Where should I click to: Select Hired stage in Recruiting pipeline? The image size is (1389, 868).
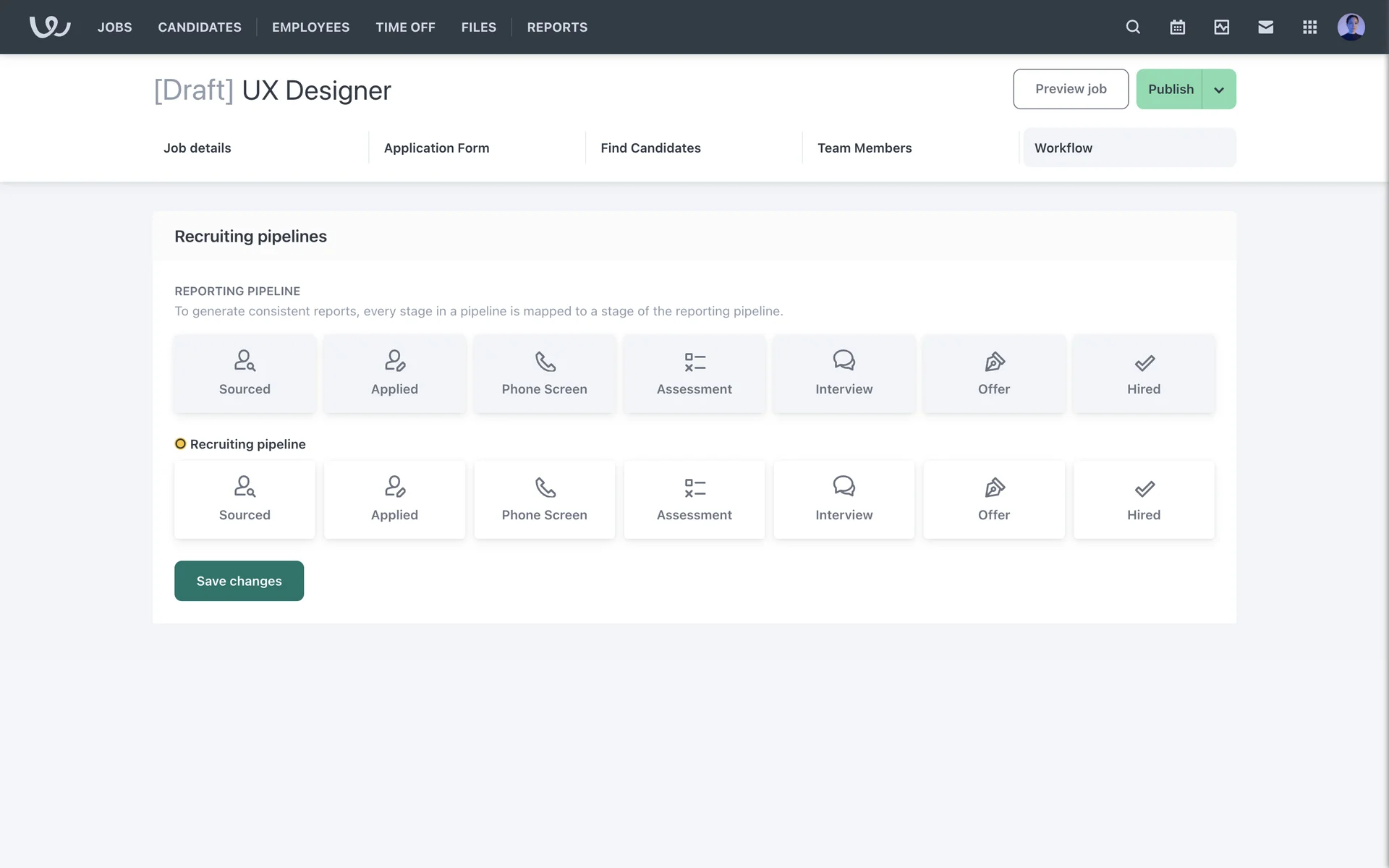click(1143, 500)
